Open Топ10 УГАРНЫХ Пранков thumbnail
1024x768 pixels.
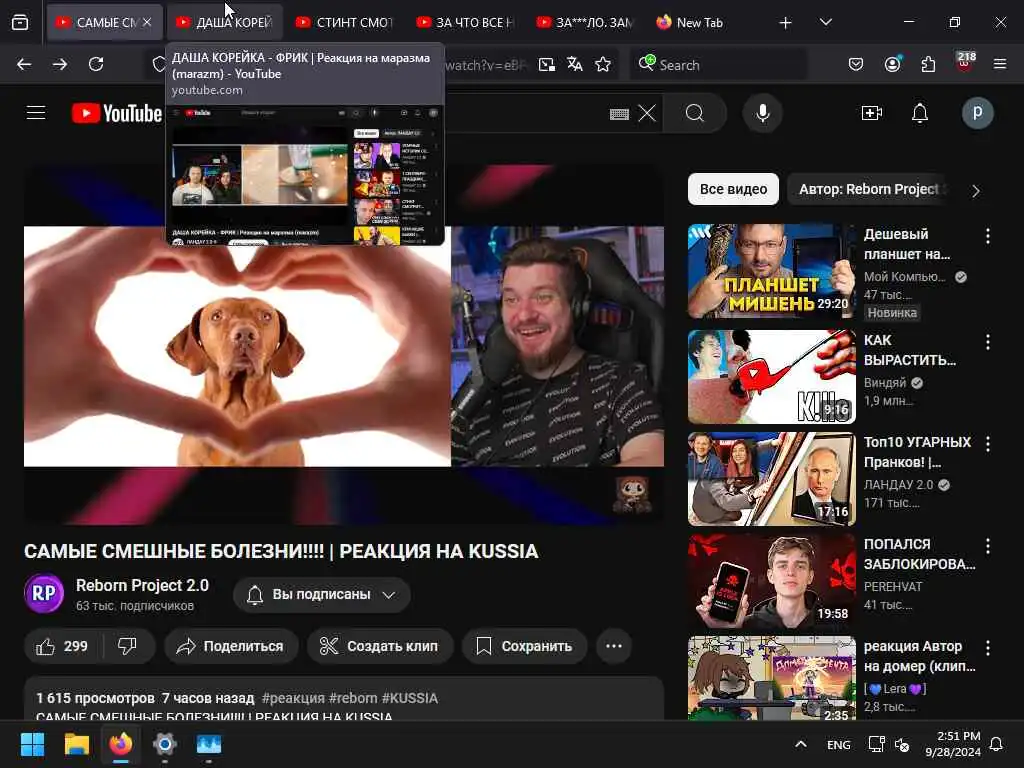(772, 479)
